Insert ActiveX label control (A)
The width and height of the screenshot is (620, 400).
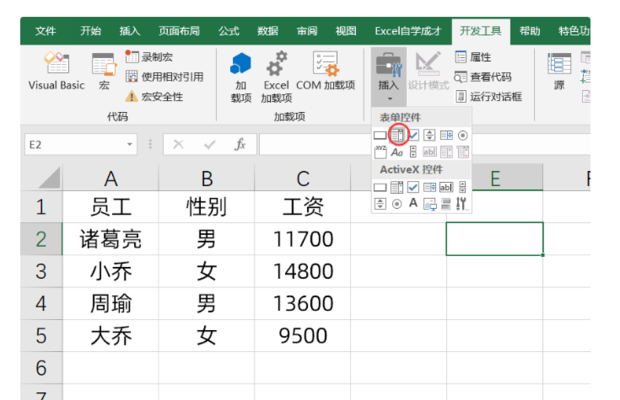click(x=413, y=203)
